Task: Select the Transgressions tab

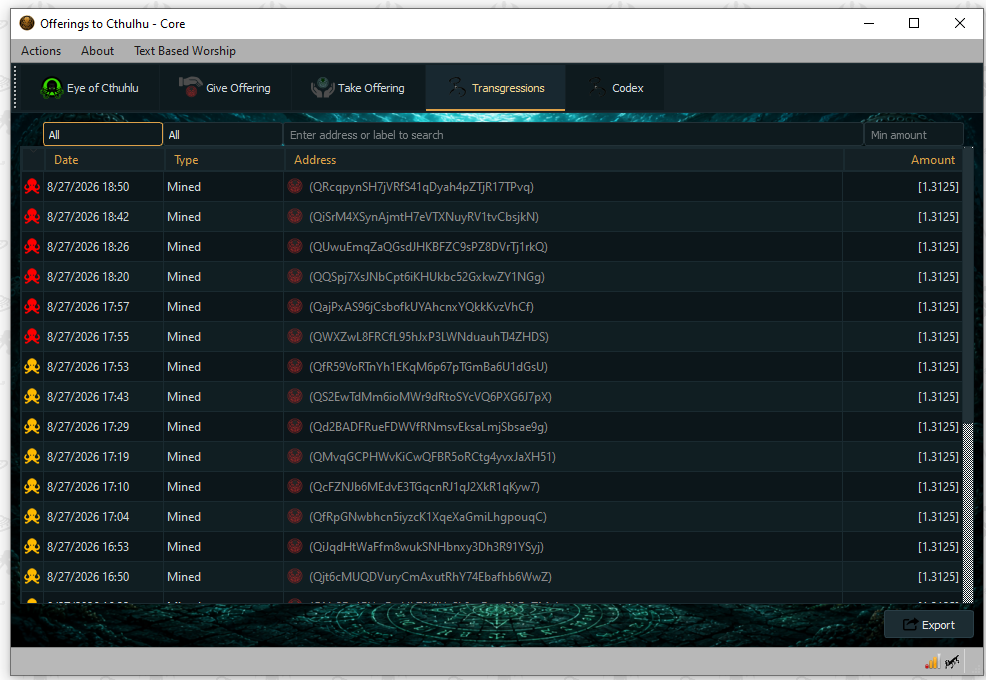Action: click(496, 88)
